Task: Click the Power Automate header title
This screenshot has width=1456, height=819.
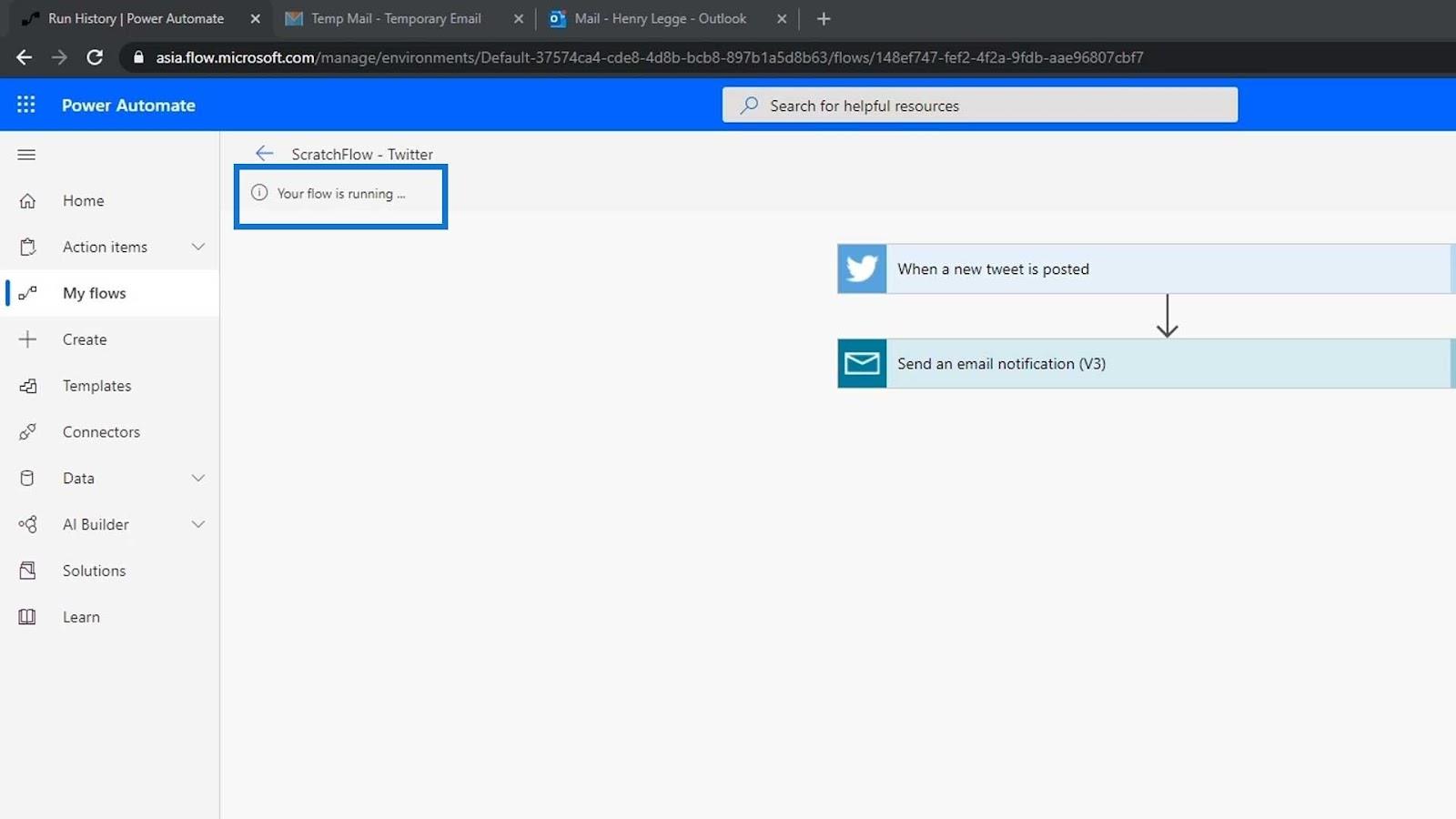Action: point(128,106)
